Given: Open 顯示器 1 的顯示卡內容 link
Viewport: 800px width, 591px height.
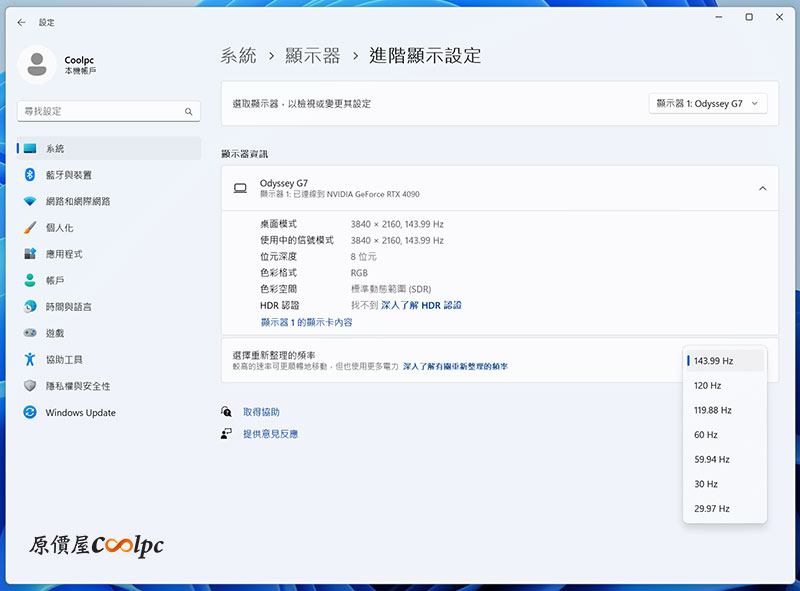Looking at the screenshot, I should tap(306, 323).
